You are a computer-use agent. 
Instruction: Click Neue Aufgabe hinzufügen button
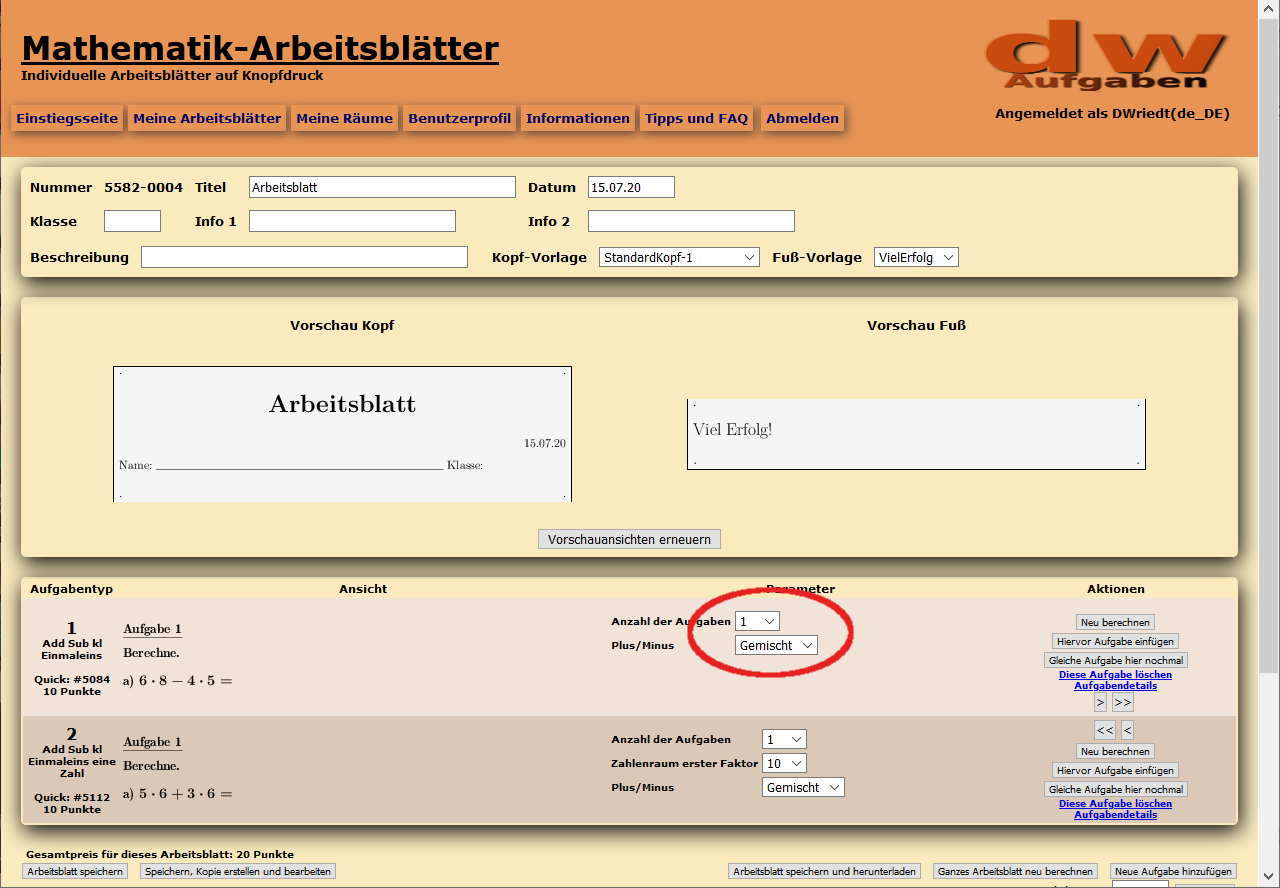1174,871
